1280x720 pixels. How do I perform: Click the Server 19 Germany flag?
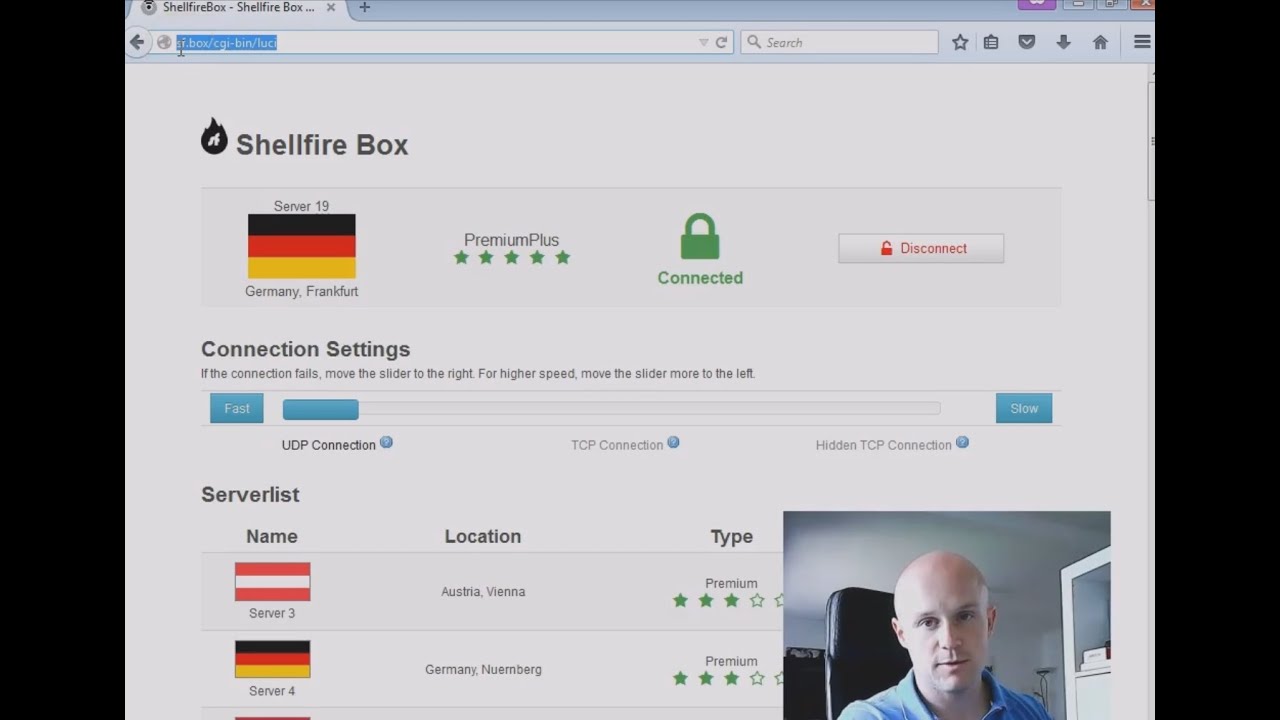(x=301, y=246)
